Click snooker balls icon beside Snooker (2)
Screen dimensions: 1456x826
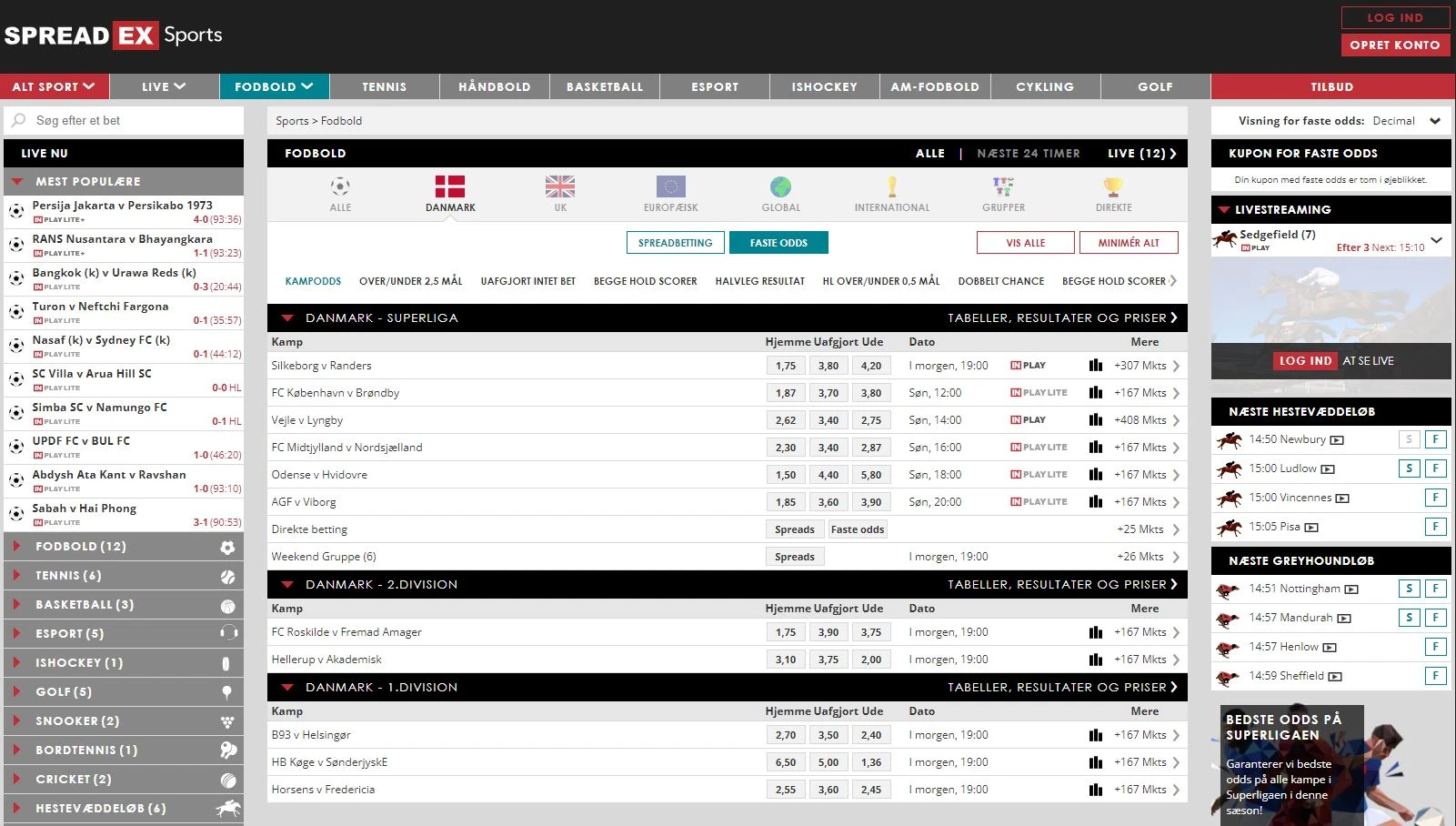click(x=227, y=721)
